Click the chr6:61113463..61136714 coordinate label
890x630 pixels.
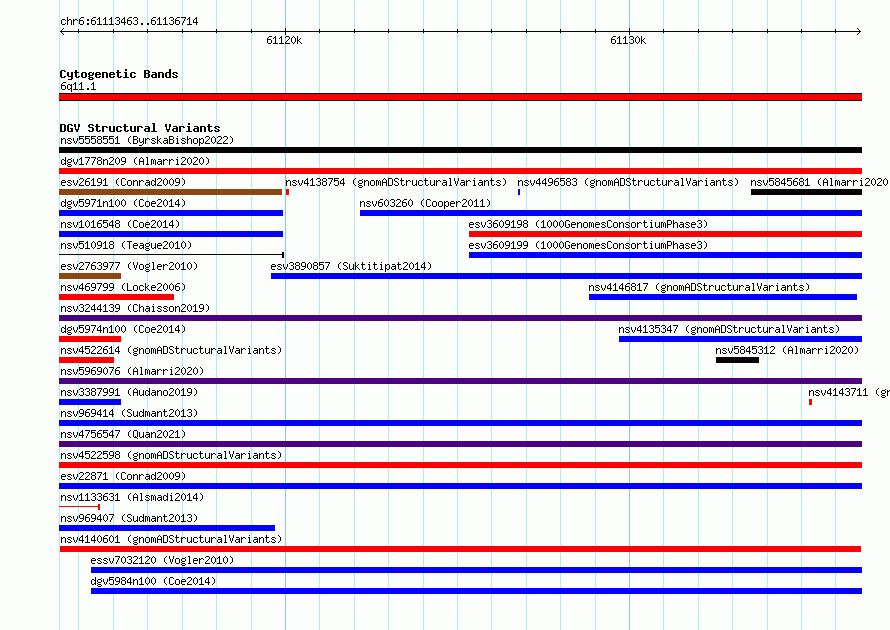129,22
